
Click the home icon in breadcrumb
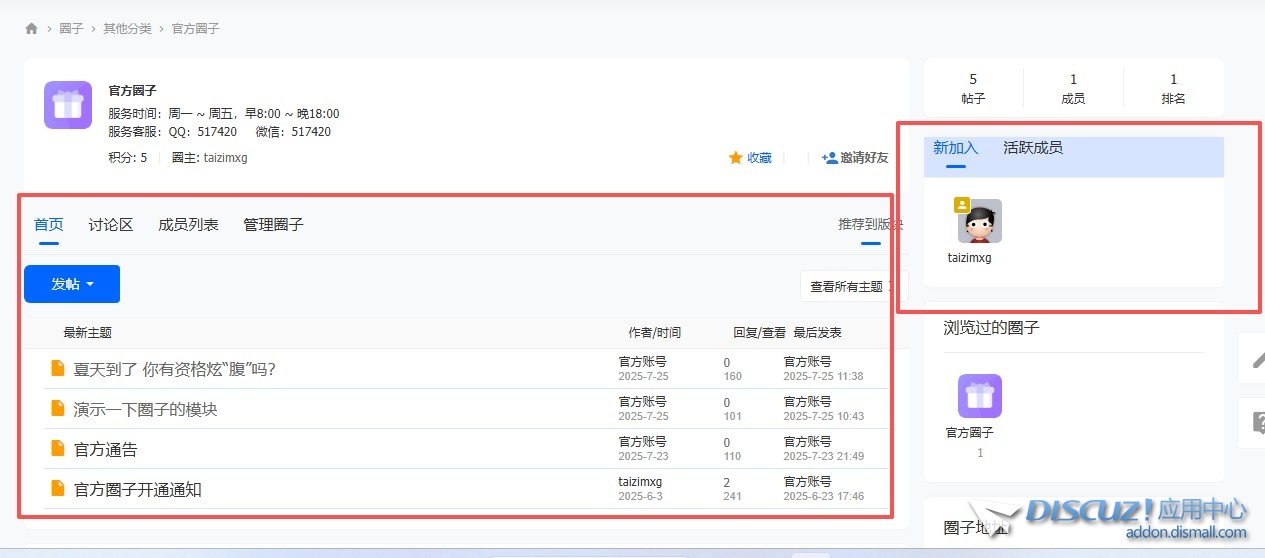tap(32, 29)
